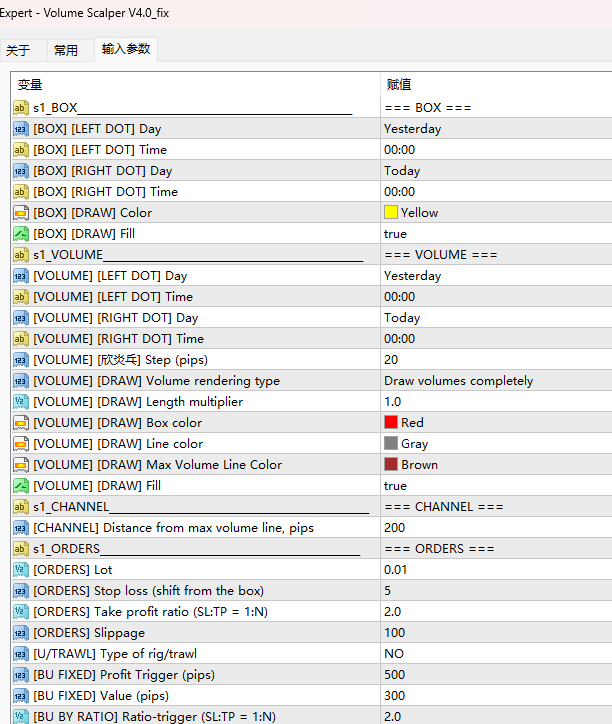Click the double icon beside Length multiplier
Viewport: 612px width, 724px height.
point(21,402)
